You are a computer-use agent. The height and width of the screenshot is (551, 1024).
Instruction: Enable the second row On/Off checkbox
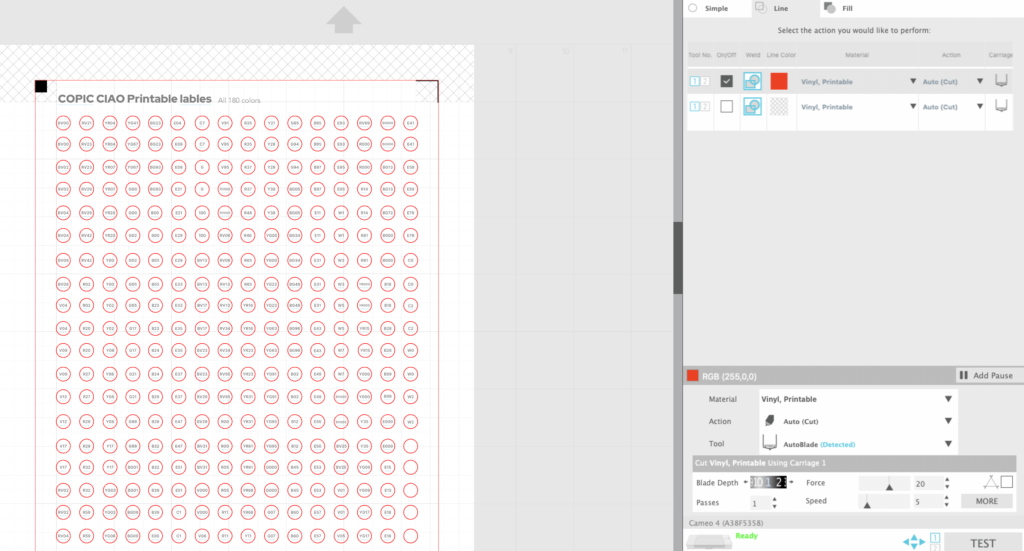coord(726,106)
